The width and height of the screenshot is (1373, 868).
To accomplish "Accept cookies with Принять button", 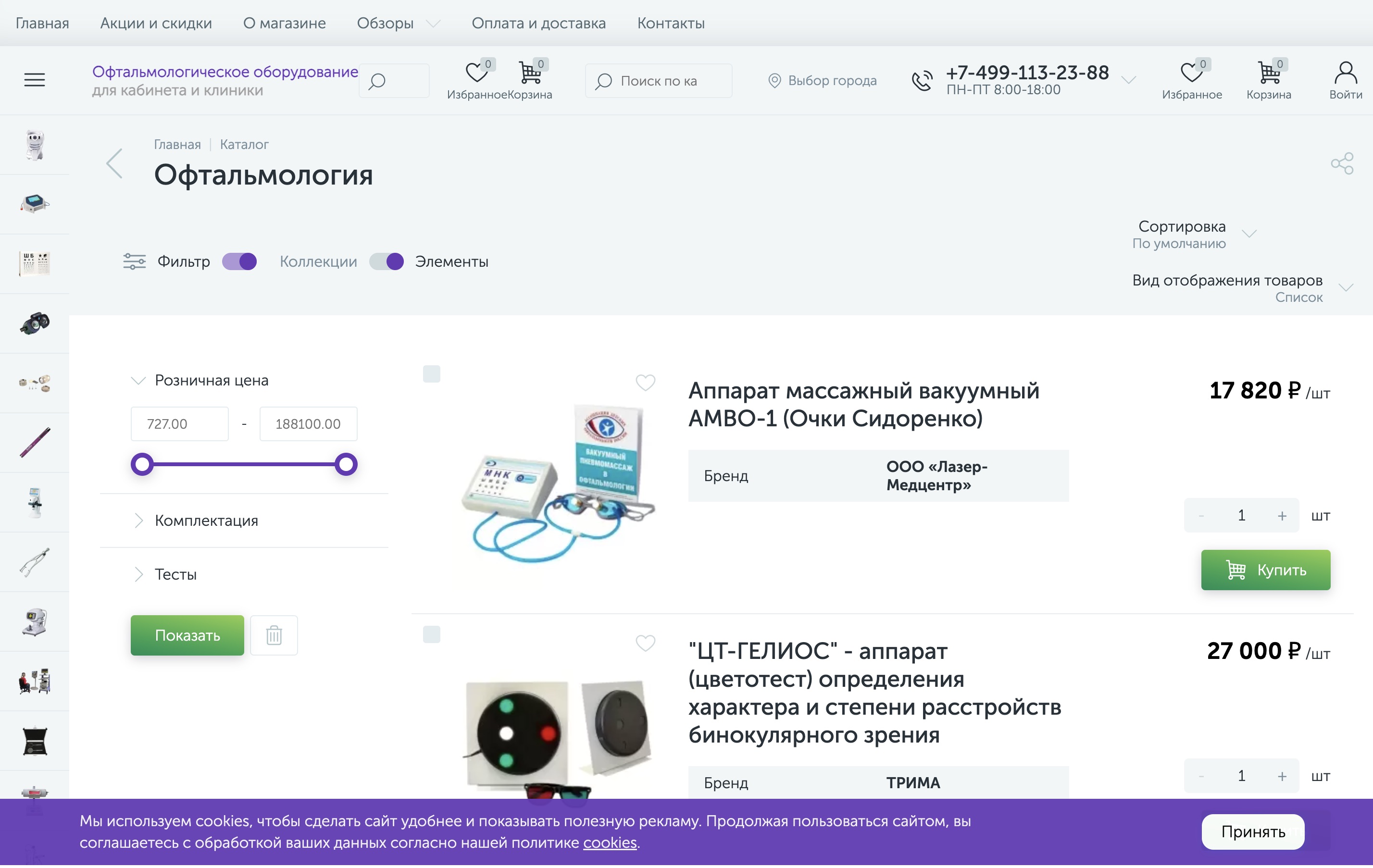I will [x=1253, y=832].
